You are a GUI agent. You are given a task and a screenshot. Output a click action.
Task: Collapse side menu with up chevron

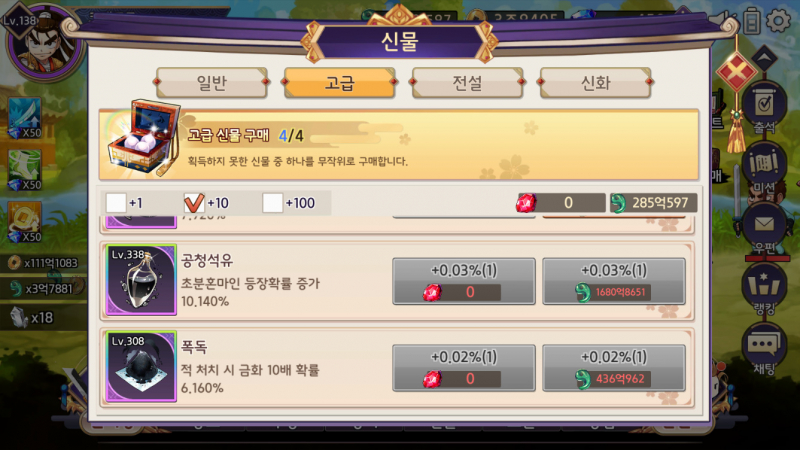(764, 57)
